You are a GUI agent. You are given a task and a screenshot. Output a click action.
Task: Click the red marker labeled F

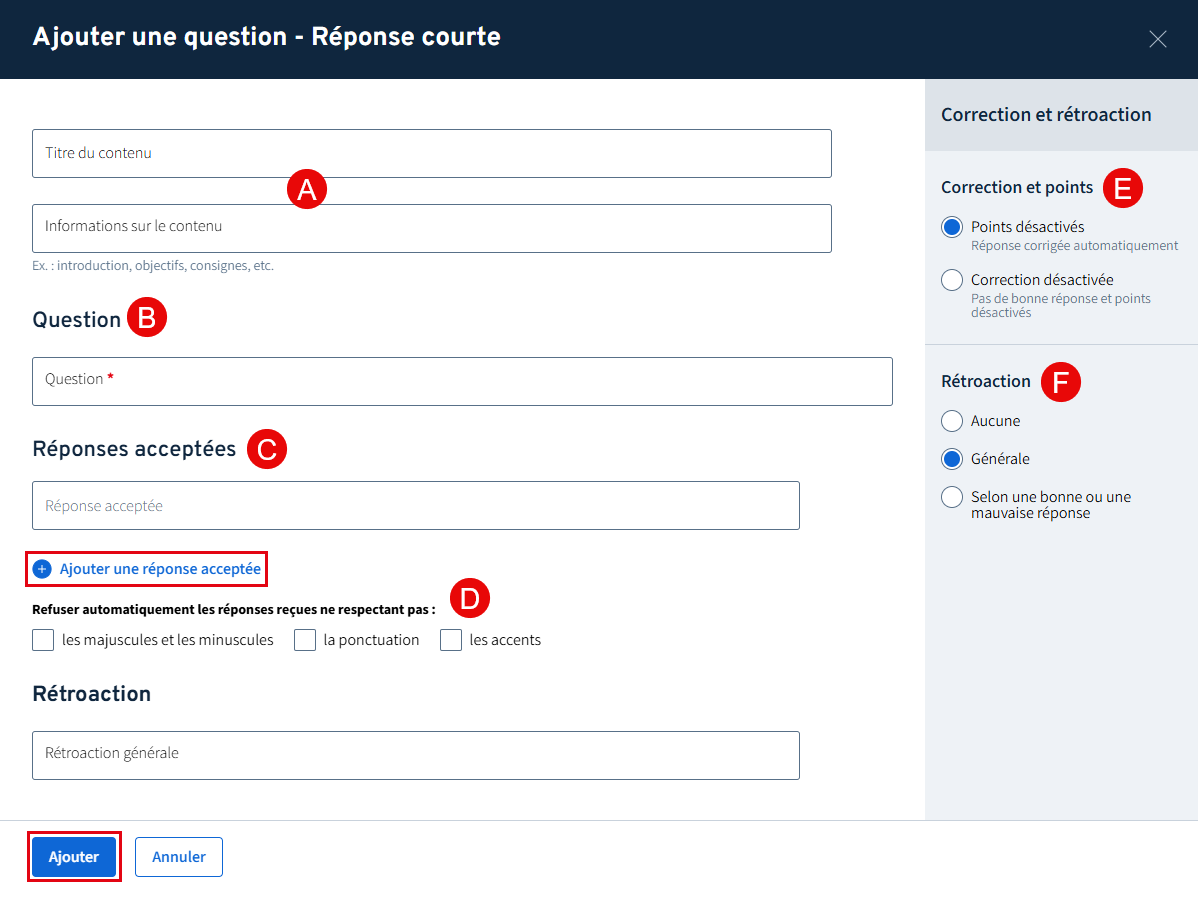pos(1061,382)
